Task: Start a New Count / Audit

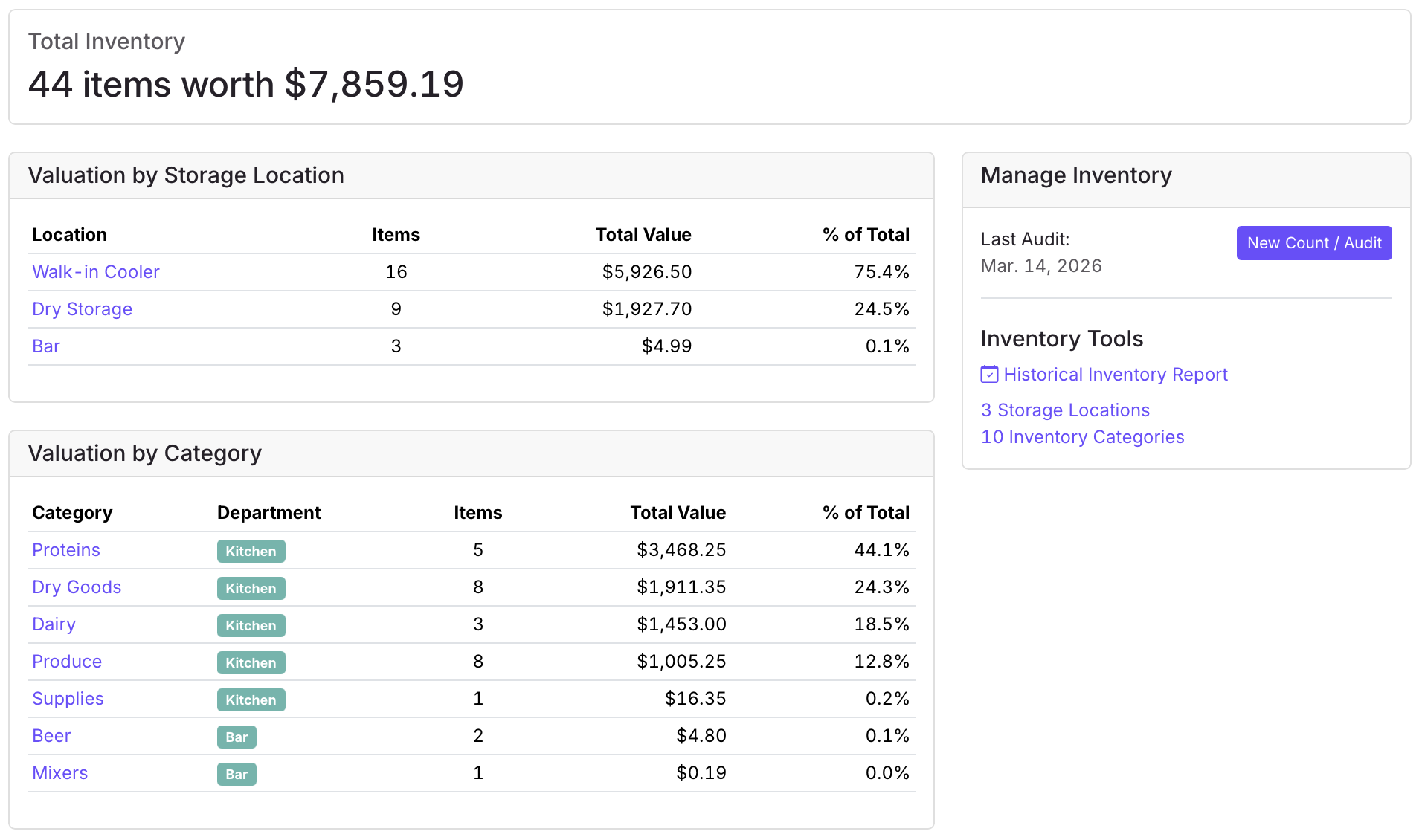Action: coord(1314,243)
